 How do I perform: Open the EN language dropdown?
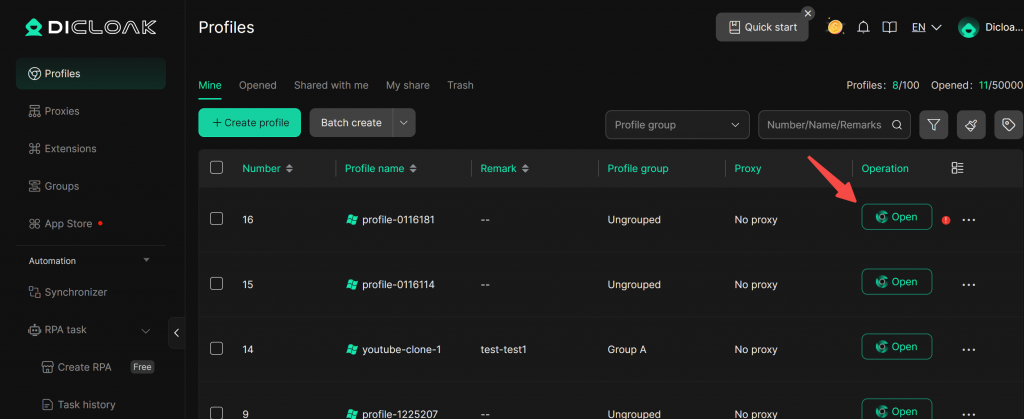pyautogui.click(x=926, y=27)
